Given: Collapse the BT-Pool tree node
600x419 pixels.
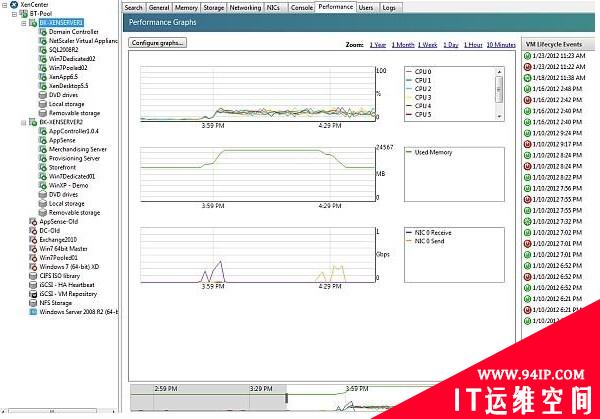Looking at the screenshot, I should (14, 14).
